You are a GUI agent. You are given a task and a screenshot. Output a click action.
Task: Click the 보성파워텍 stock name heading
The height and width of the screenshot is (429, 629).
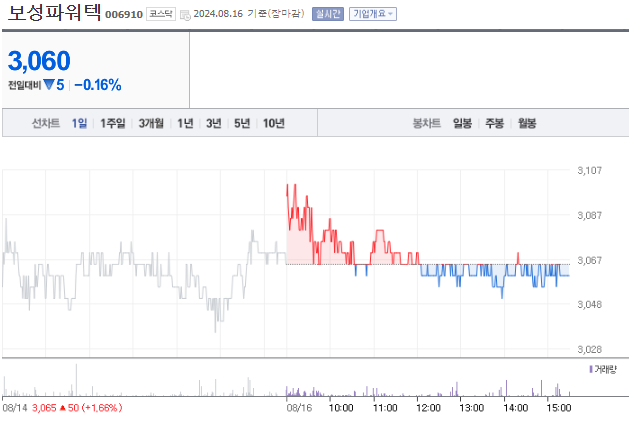[54, 12]
